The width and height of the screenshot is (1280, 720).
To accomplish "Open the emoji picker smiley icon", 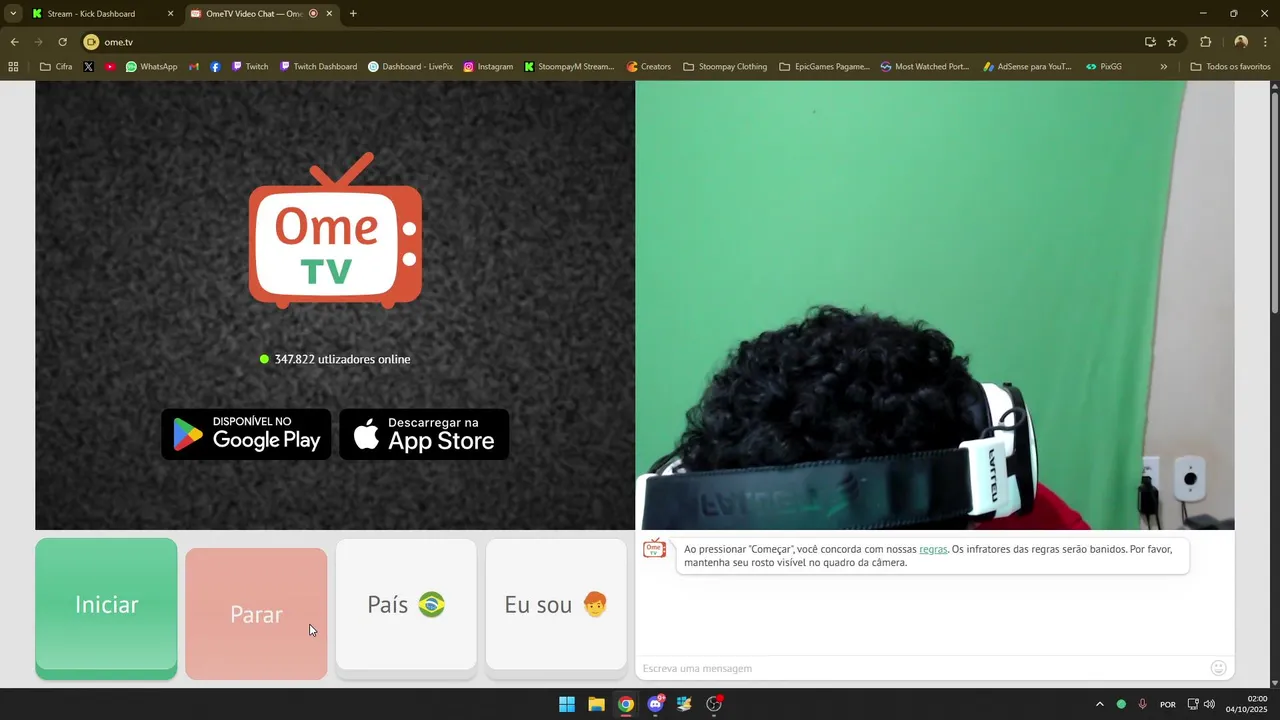I will point(1218,668).
